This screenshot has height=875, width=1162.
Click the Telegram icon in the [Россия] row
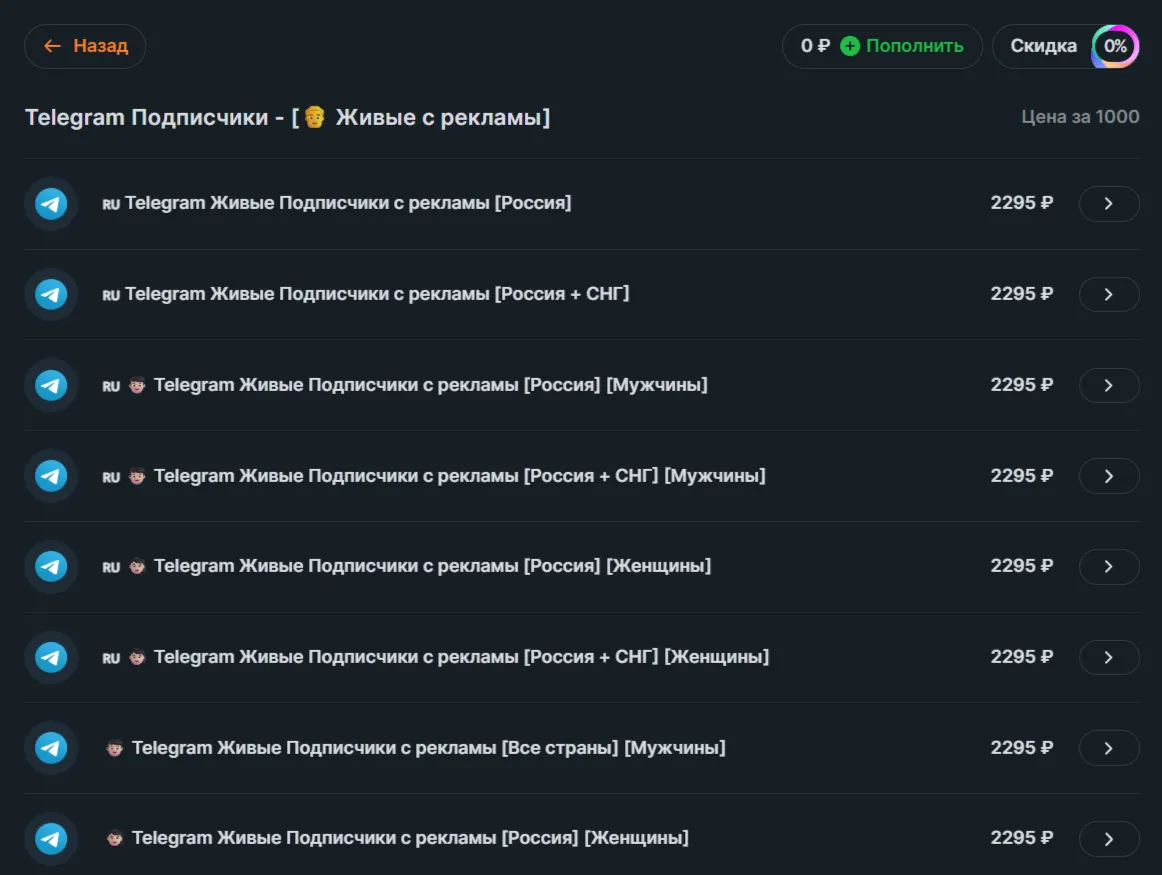pos(51,203)
